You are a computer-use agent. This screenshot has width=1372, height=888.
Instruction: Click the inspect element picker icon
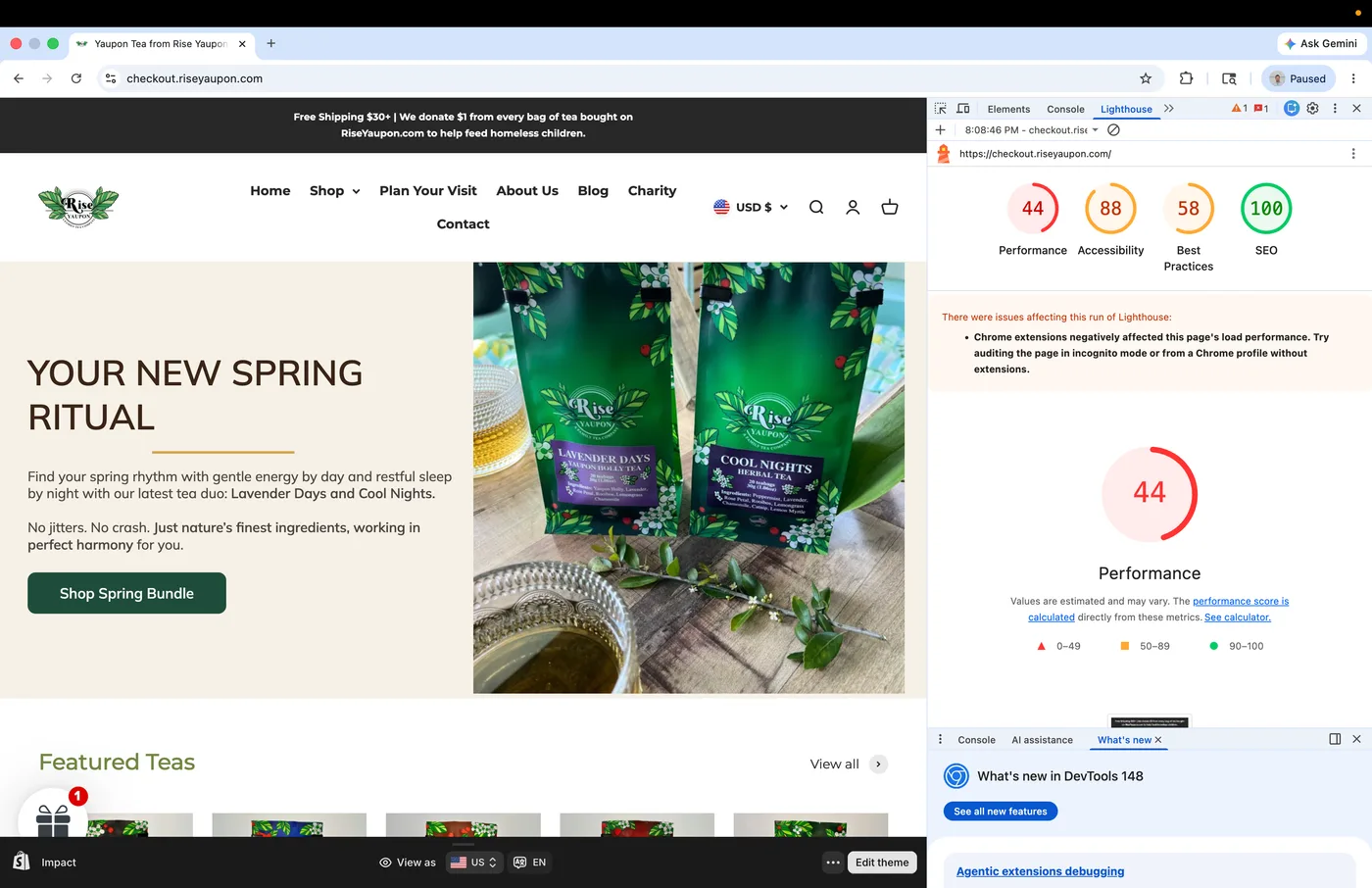point(940,109)
